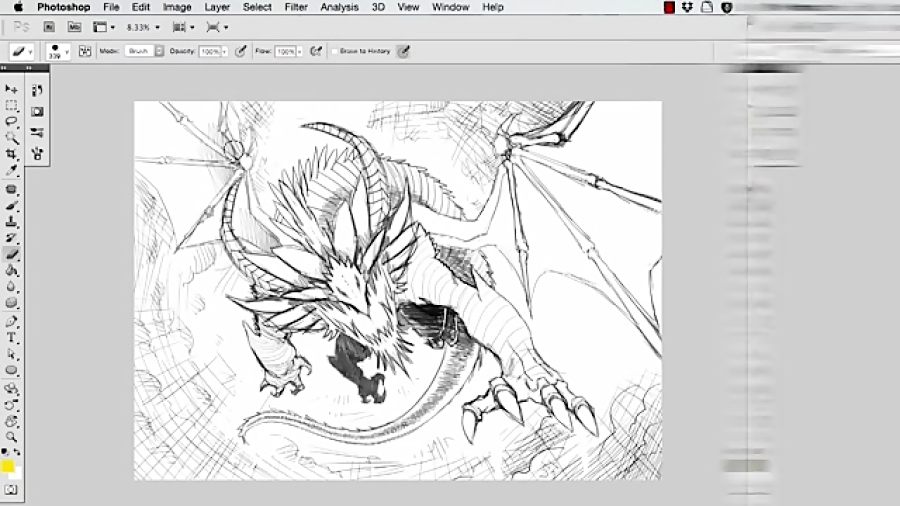Select the Spot Healing Brush tool

(11, 189)
